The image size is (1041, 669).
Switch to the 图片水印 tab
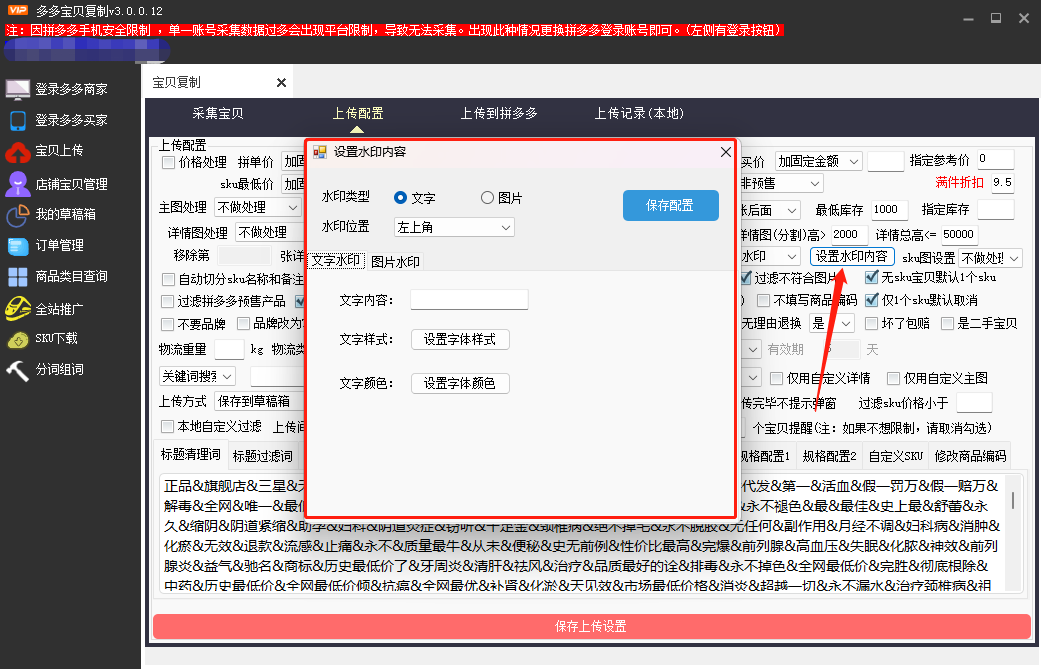pyautogui.click(x=395, y=261)
